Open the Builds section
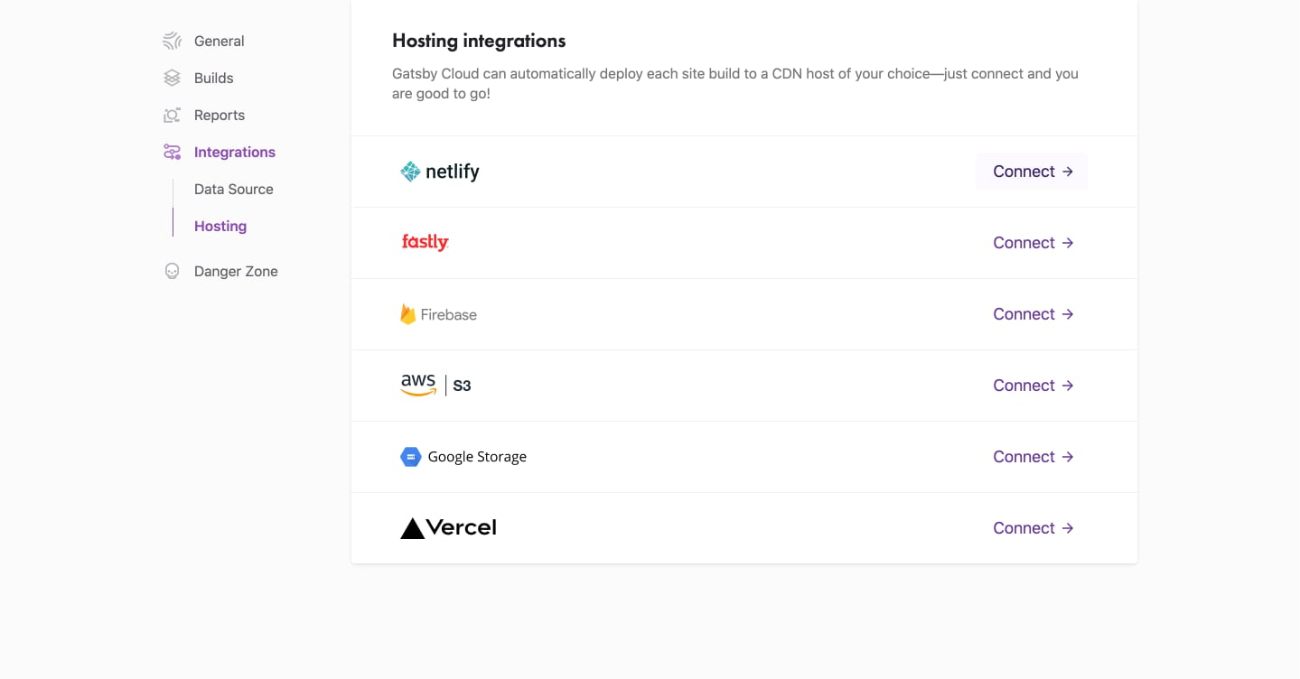 coord(213,78)
